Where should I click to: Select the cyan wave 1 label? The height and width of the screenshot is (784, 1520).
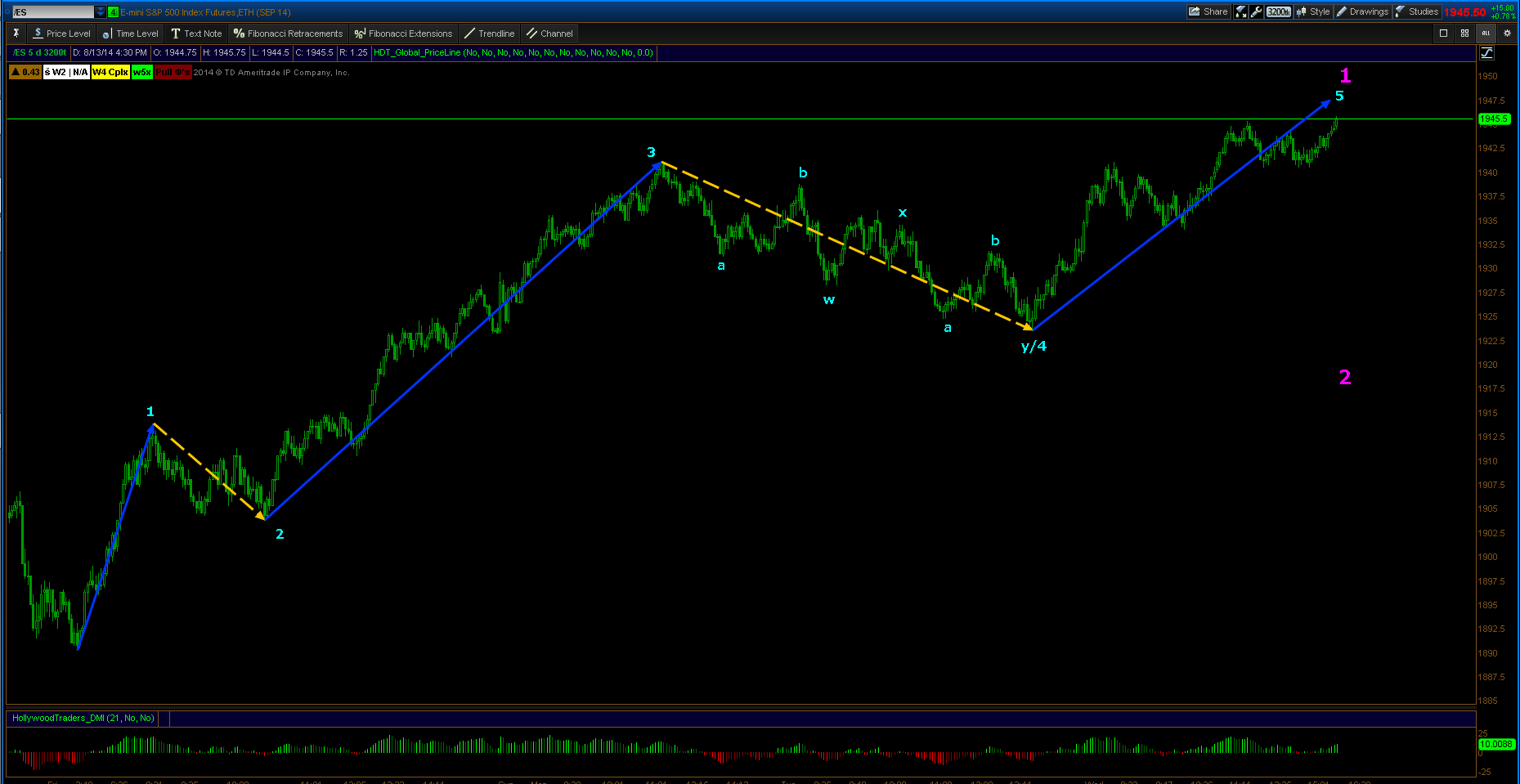pos(150,411)
